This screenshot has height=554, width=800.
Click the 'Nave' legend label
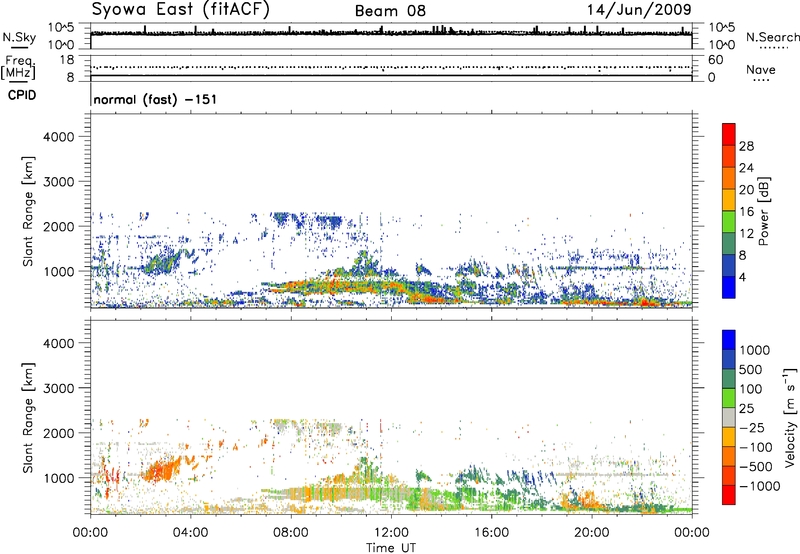pyautogui.click(x=761, y=69)
